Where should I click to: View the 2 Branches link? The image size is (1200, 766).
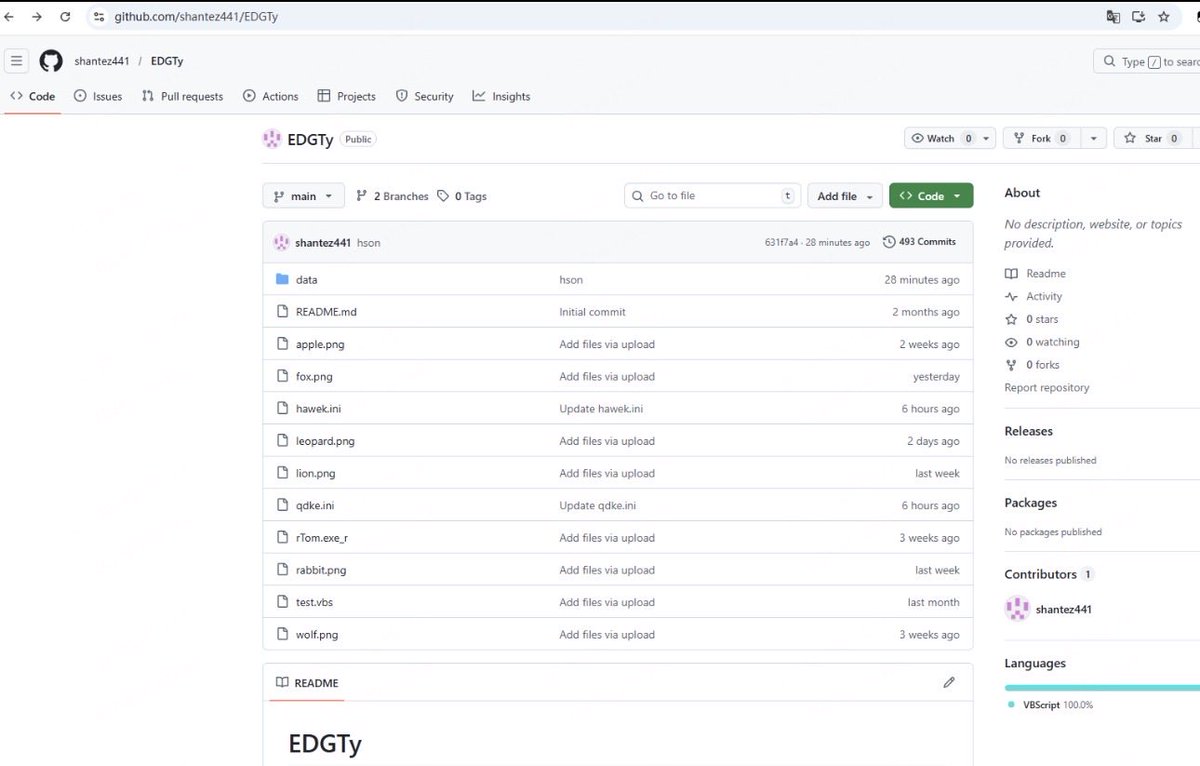point(392,196)
